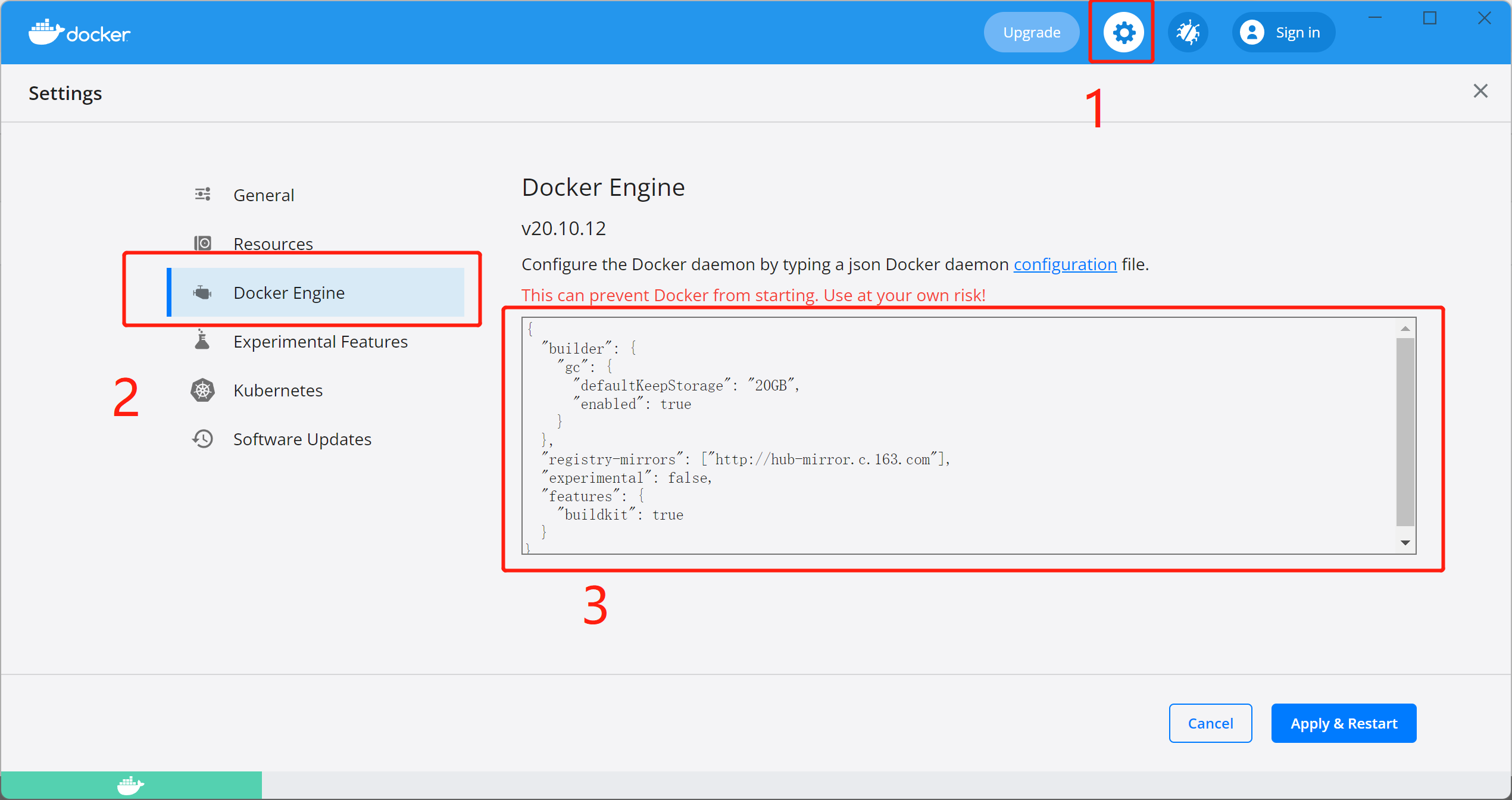This screenshot has width=1512, height=800.
Task: Select the Docker Engine settings tab
Action: (289, 293)
